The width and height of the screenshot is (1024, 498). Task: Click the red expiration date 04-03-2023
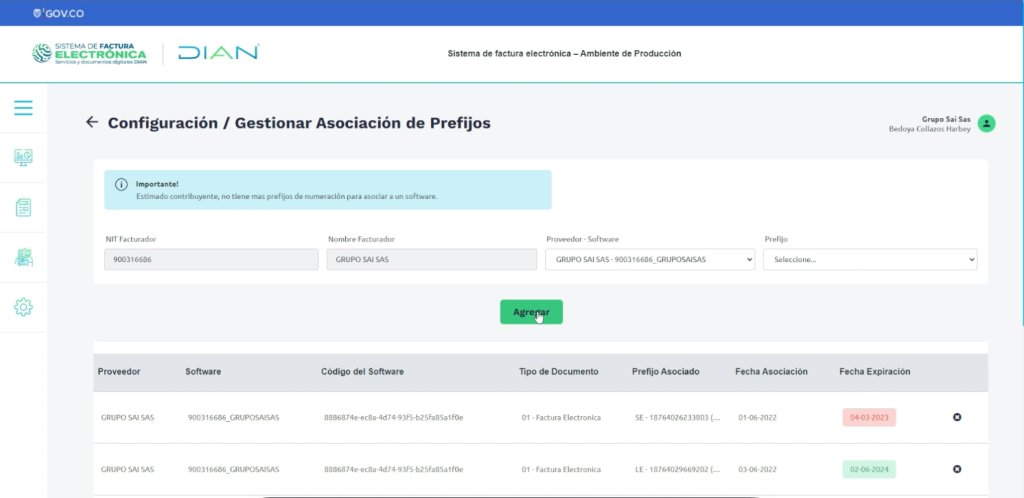coord(869,417)
